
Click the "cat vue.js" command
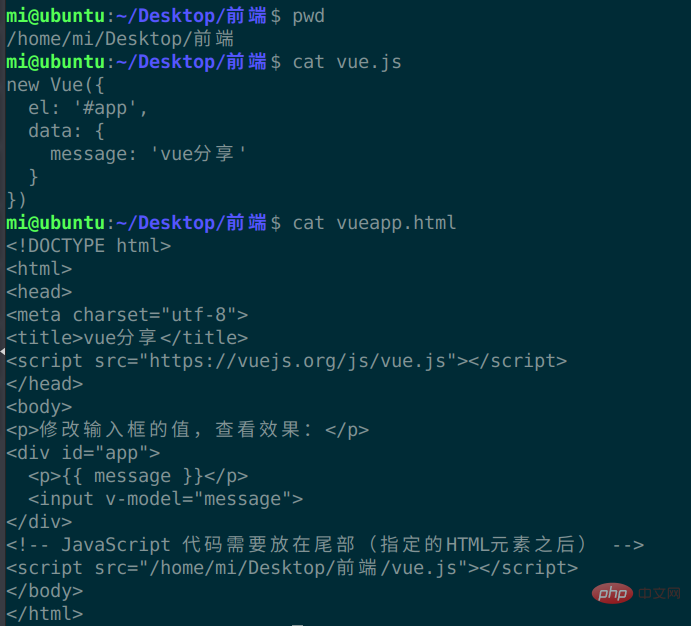tap(347, 62)
